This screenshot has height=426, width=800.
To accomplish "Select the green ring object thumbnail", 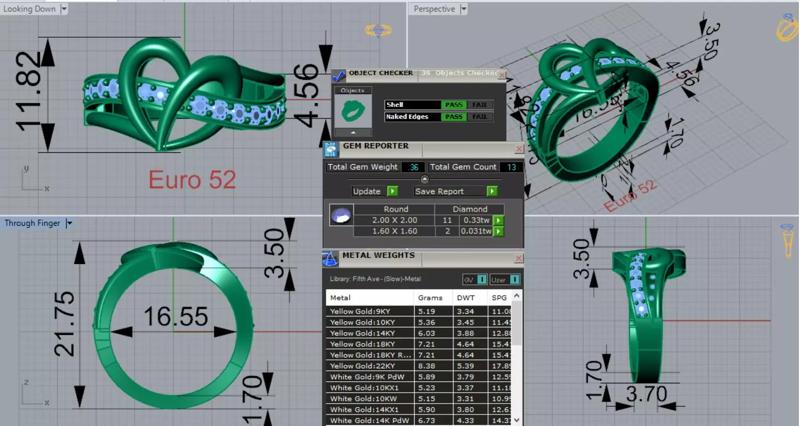I will coord(352,110).
